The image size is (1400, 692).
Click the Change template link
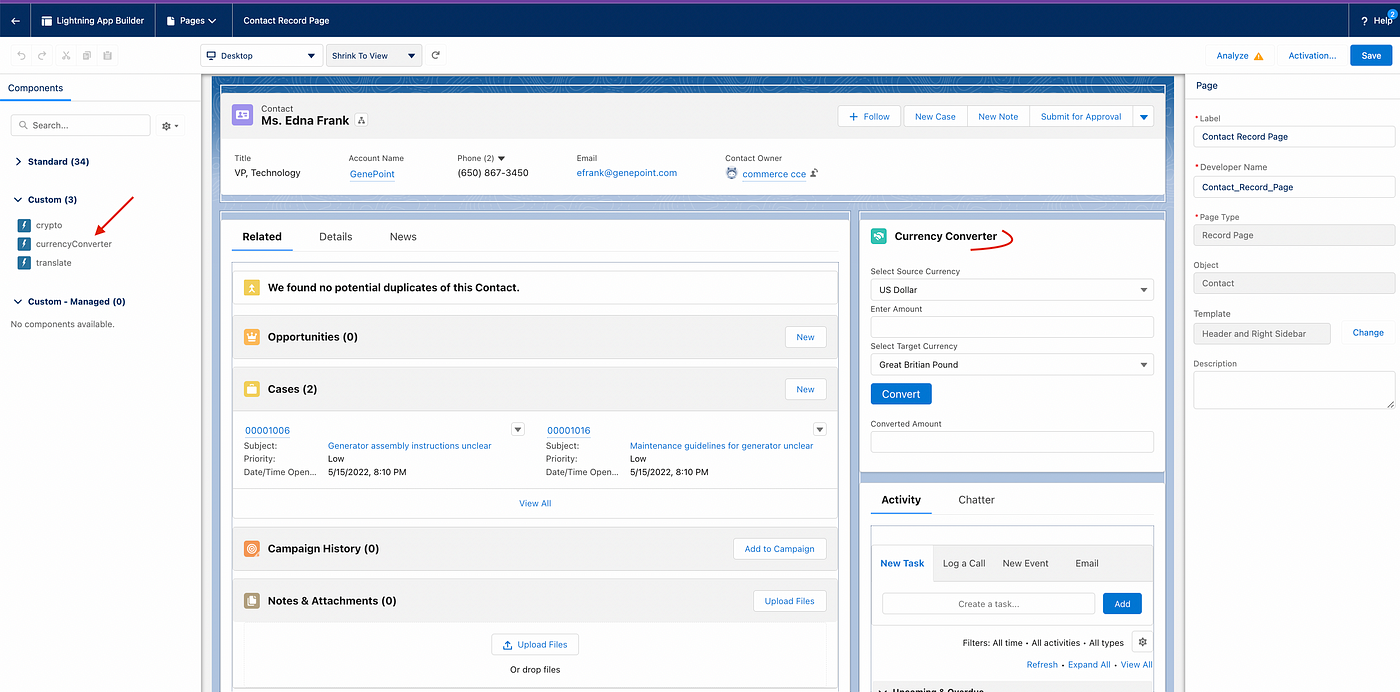tap(1368, 333)
